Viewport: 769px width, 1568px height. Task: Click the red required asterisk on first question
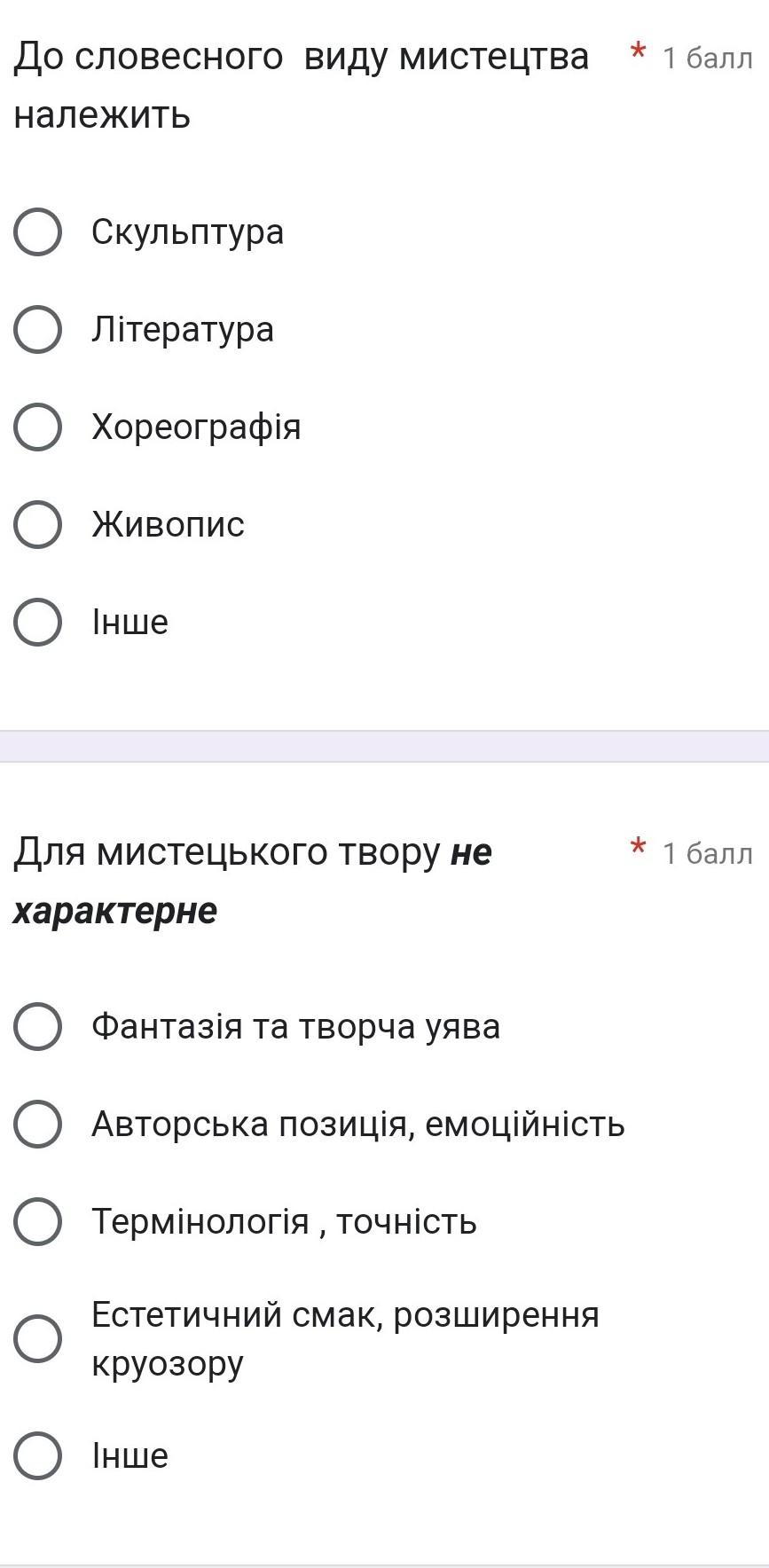click(637, 52)
